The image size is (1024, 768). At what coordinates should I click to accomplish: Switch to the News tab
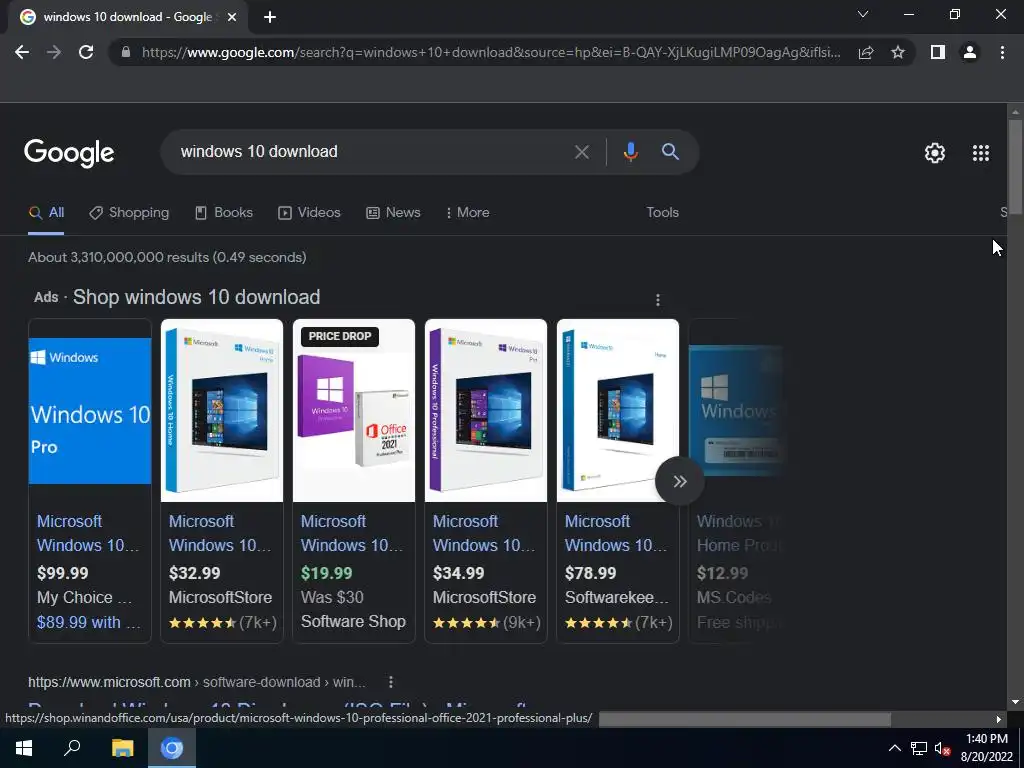coord(393,213)
